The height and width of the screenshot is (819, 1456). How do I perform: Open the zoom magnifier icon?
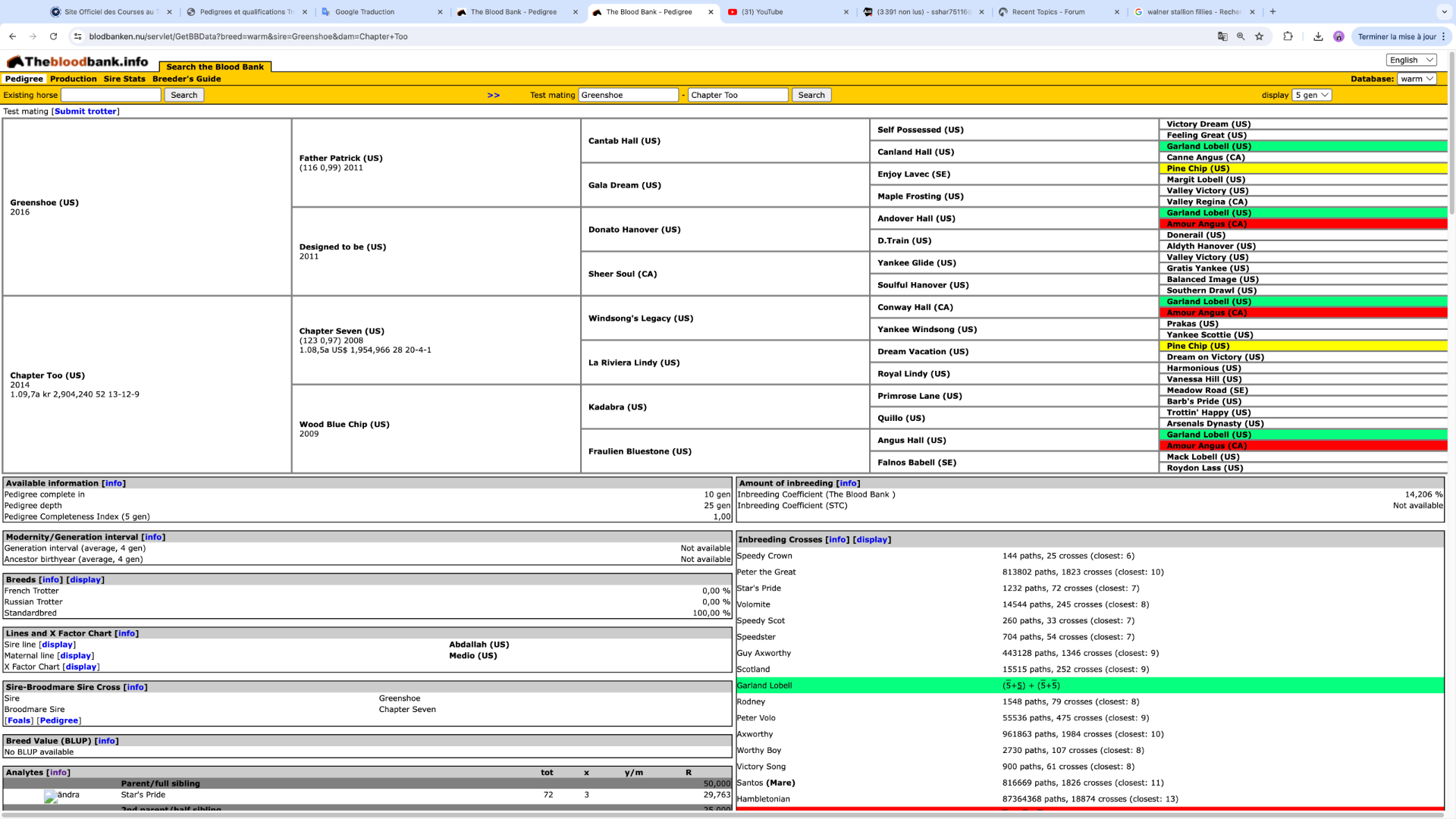tap(1241, 36)
